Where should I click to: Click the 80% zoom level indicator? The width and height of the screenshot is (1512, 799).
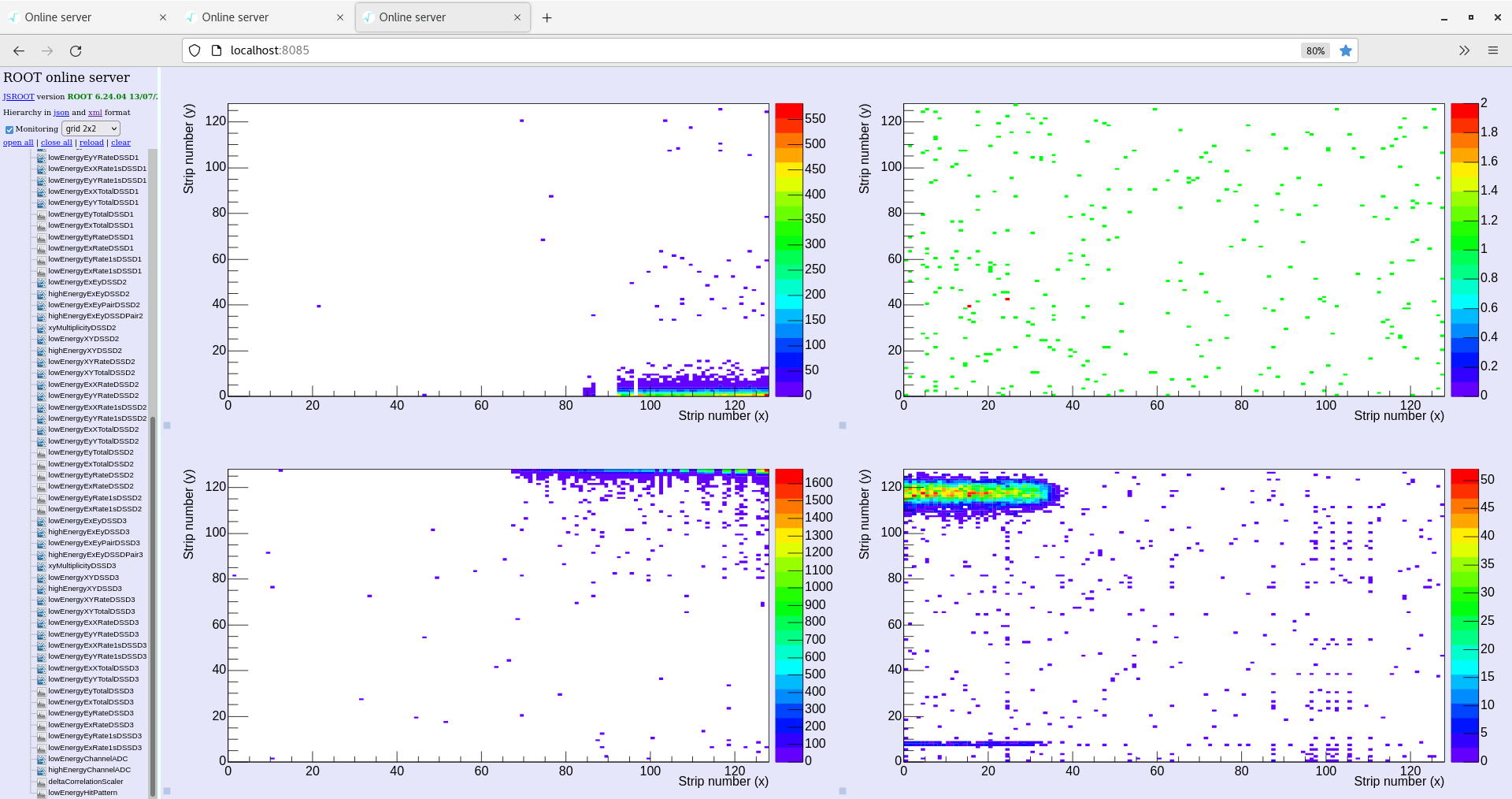point(1315,50)
